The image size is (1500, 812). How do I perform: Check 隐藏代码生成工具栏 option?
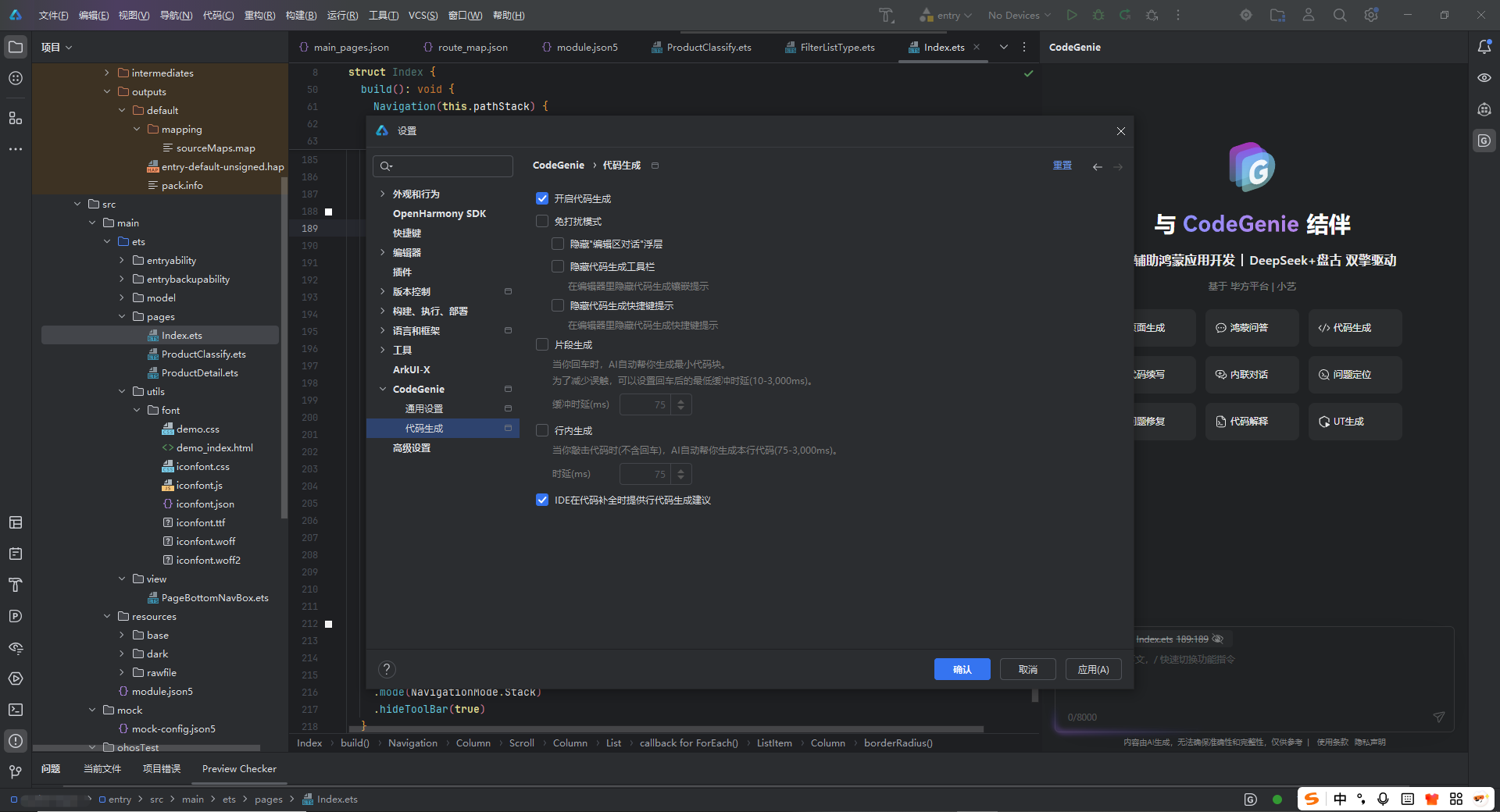pyautogui.click(x=558, y=266)
